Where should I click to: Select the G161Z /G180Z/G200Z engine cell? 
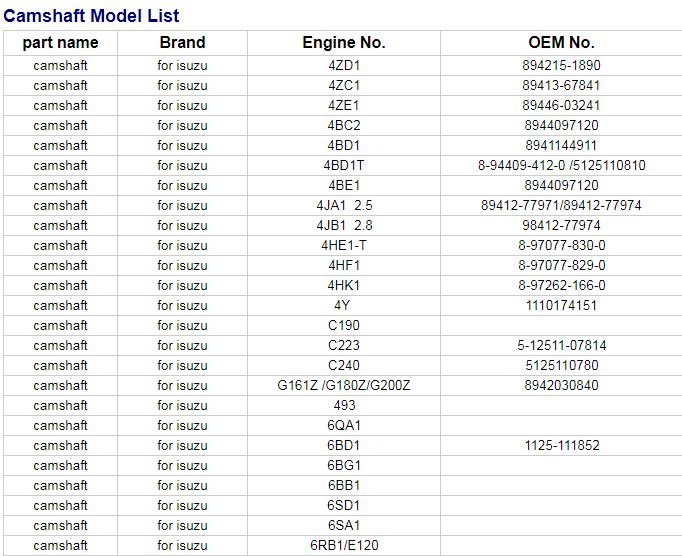click(x=344, y=386)
